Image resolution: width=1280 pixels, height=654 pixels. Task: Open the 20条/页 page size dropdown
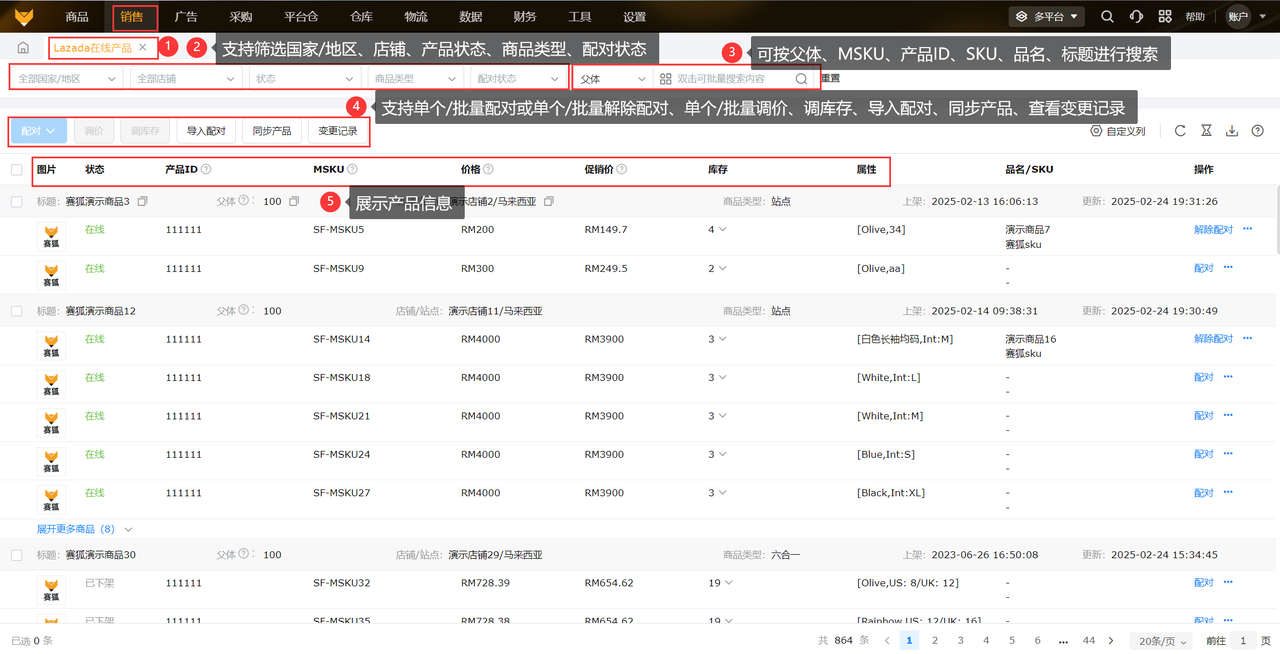tap(1162, 641)
